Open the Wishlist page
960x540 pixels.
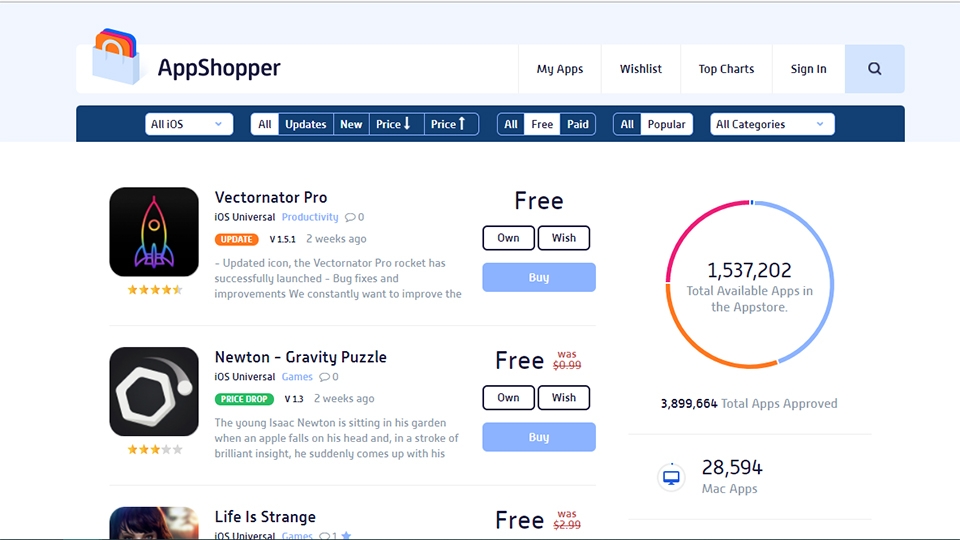point(640,69)
